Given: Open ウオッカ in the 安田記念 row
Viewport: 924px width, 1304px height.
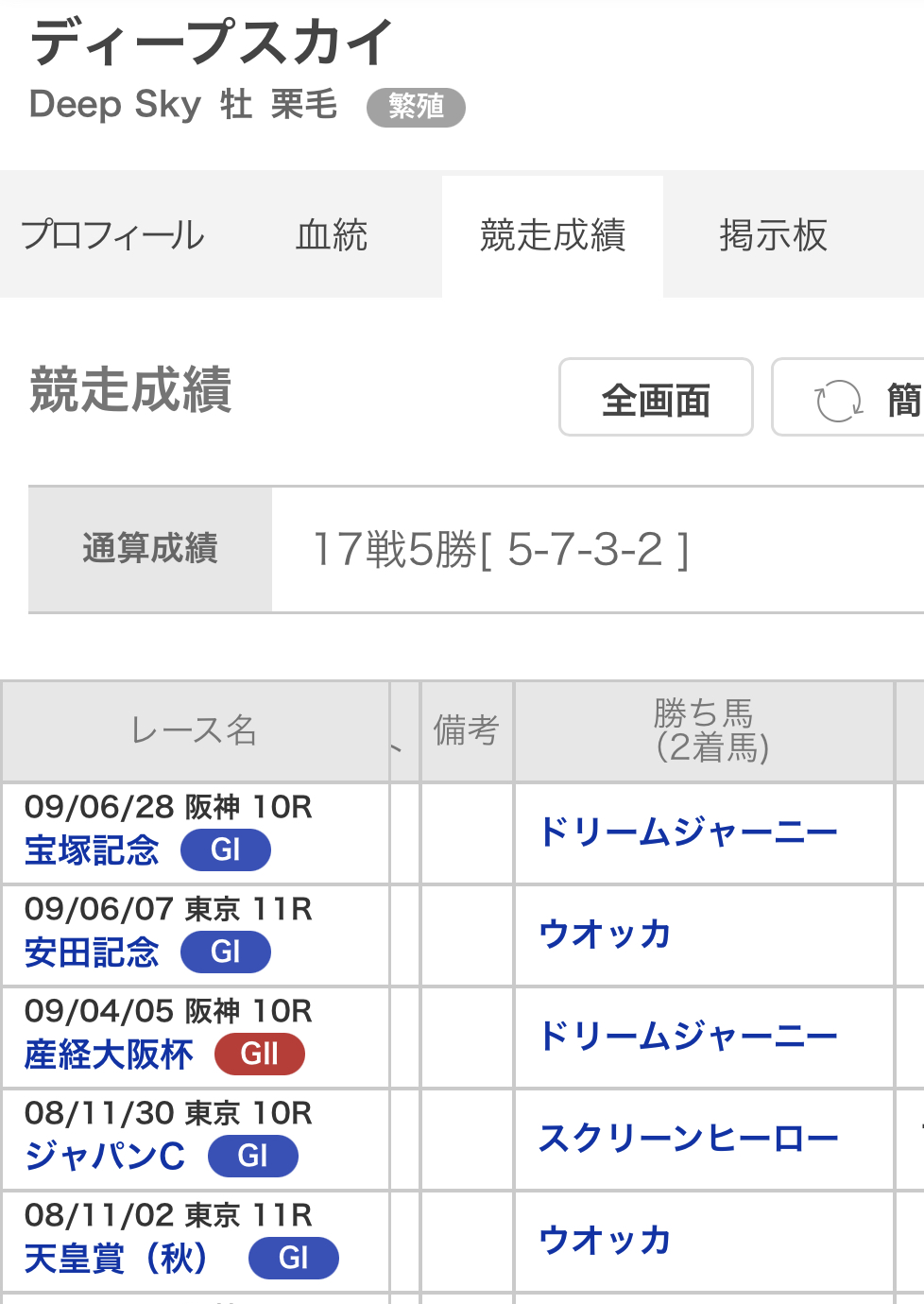Looking at the screenshot, I should point(605,935).
